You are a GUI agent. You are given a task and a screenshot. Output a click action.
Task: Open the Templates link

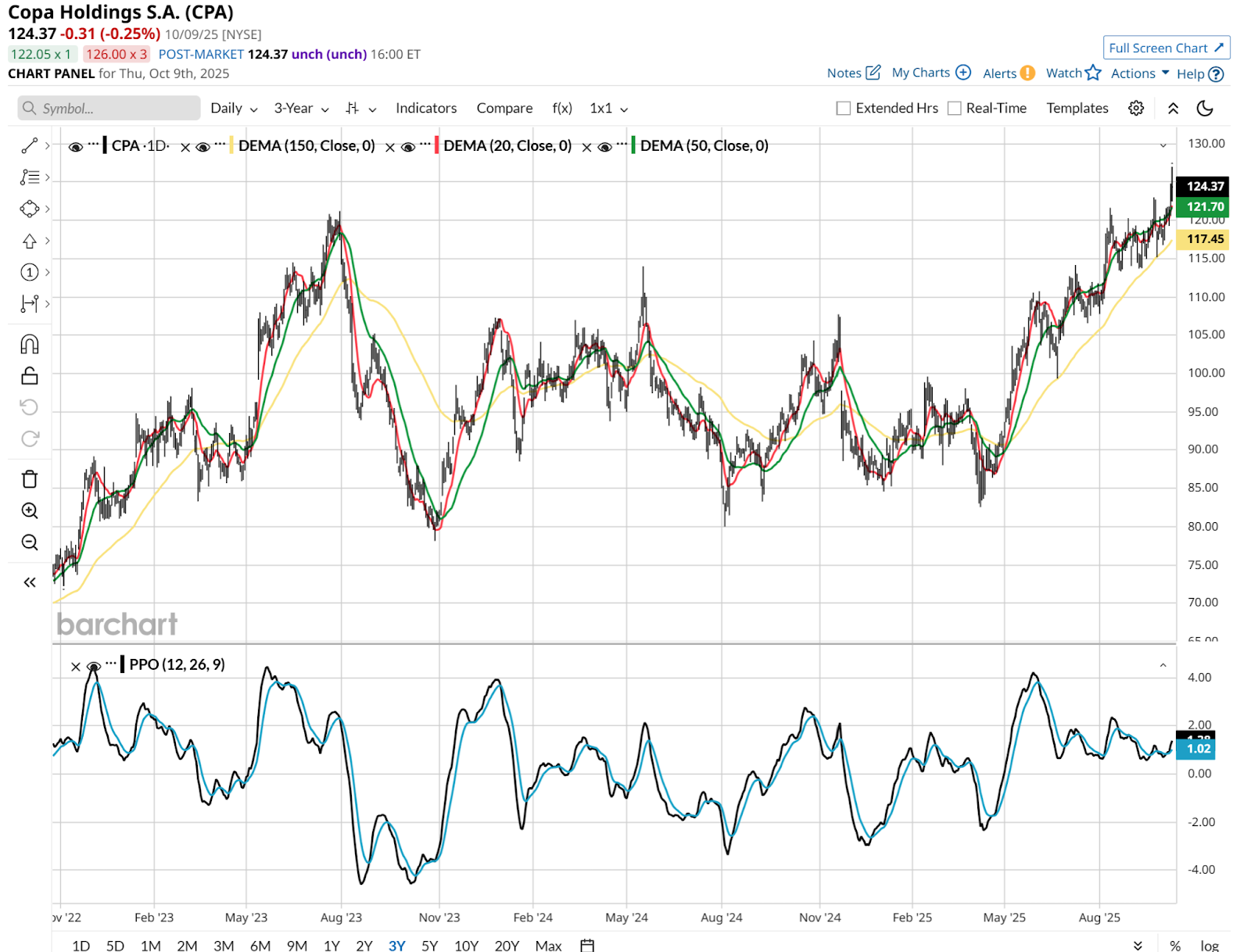[x=1077, y=108]
